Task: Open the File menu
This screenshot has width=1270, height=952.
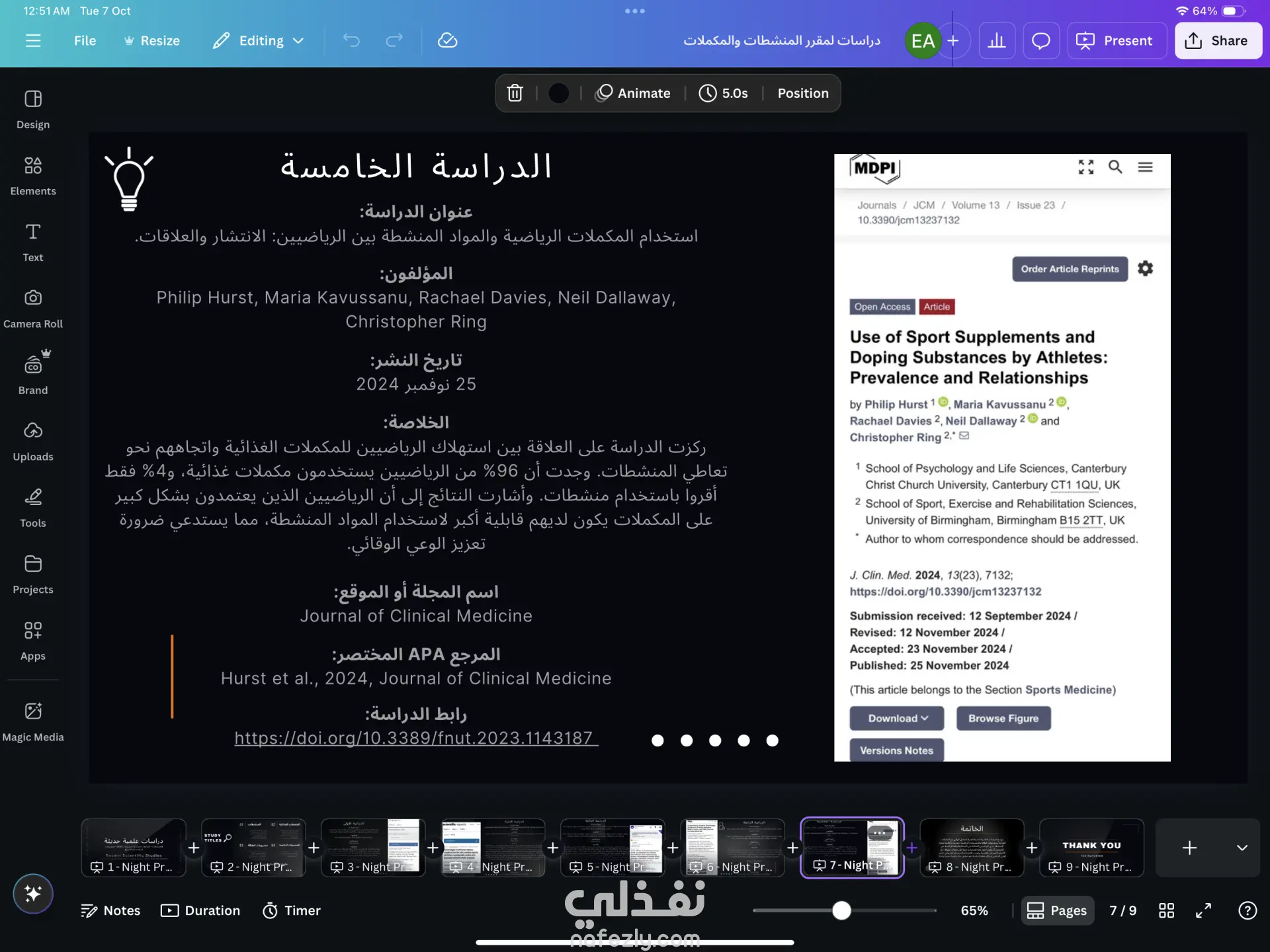Action: tap(85, 41)
